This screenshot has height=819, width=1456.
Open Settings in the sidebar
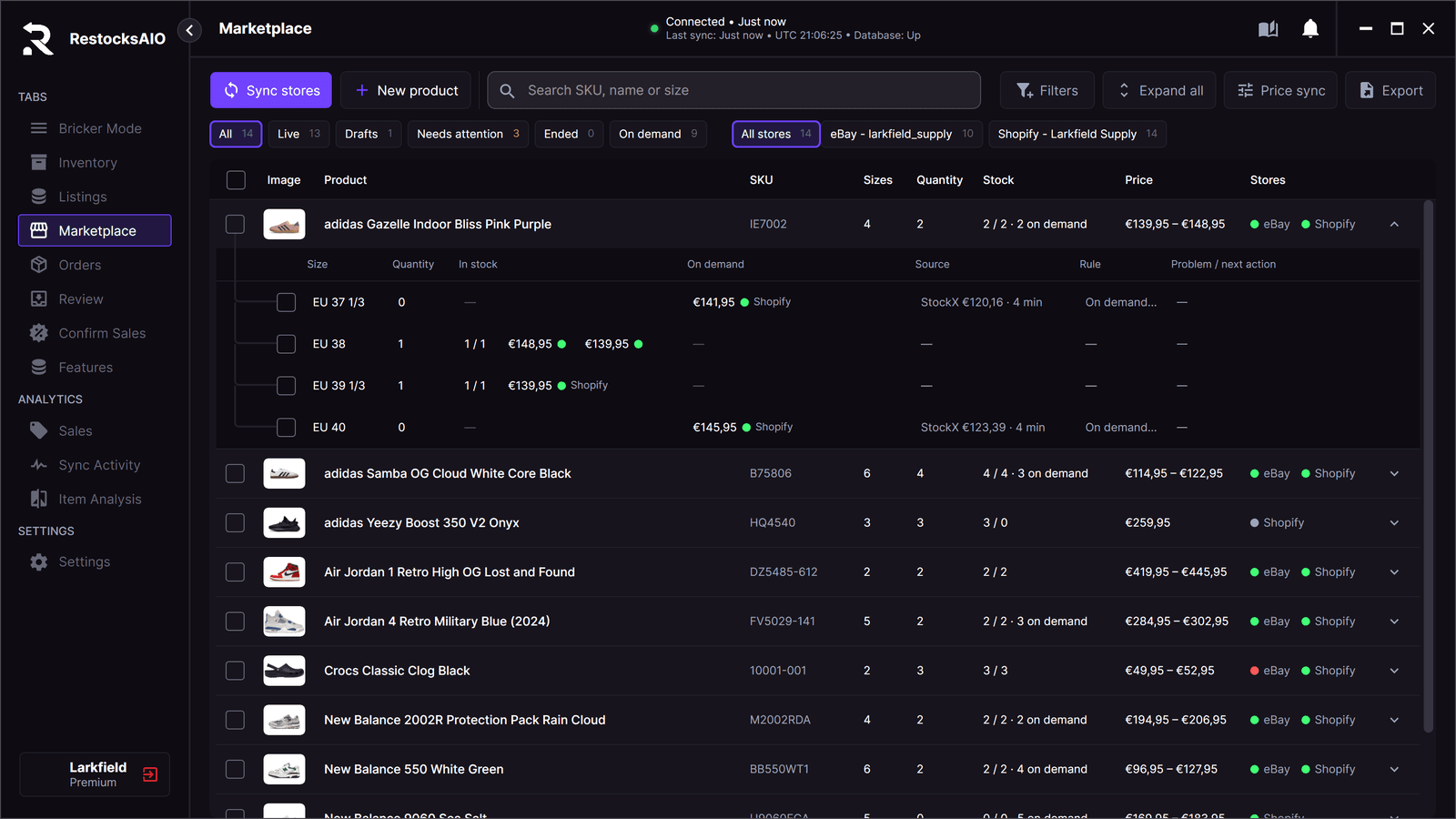pyautogui.click(x=95, y=562)
